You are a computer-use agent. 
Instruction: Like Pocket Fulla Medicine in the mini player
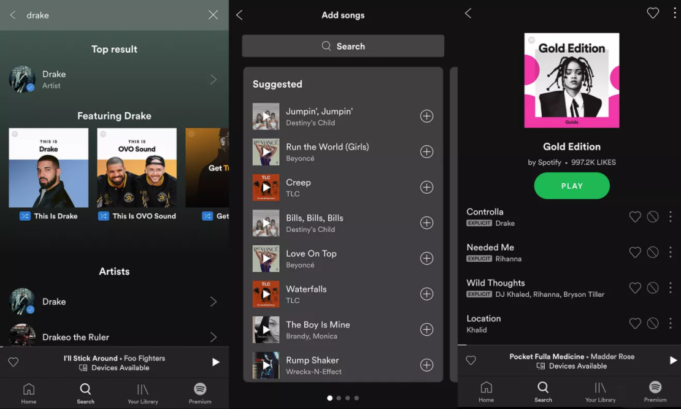471,360
